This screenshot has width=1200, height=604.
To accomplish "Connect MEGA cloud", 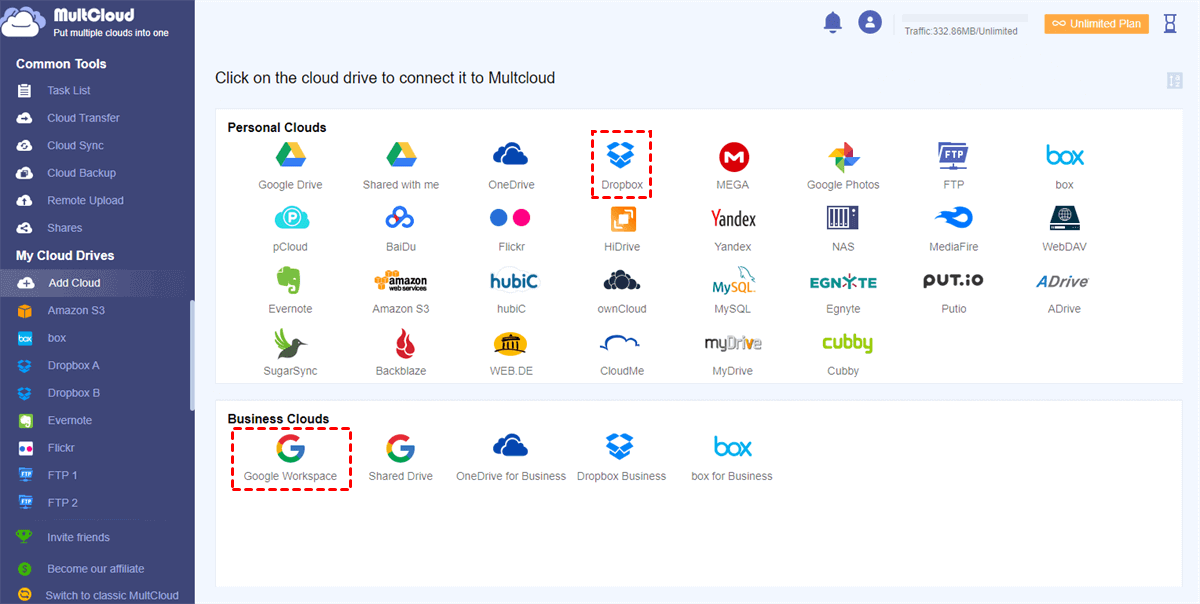I will point(733,165).
